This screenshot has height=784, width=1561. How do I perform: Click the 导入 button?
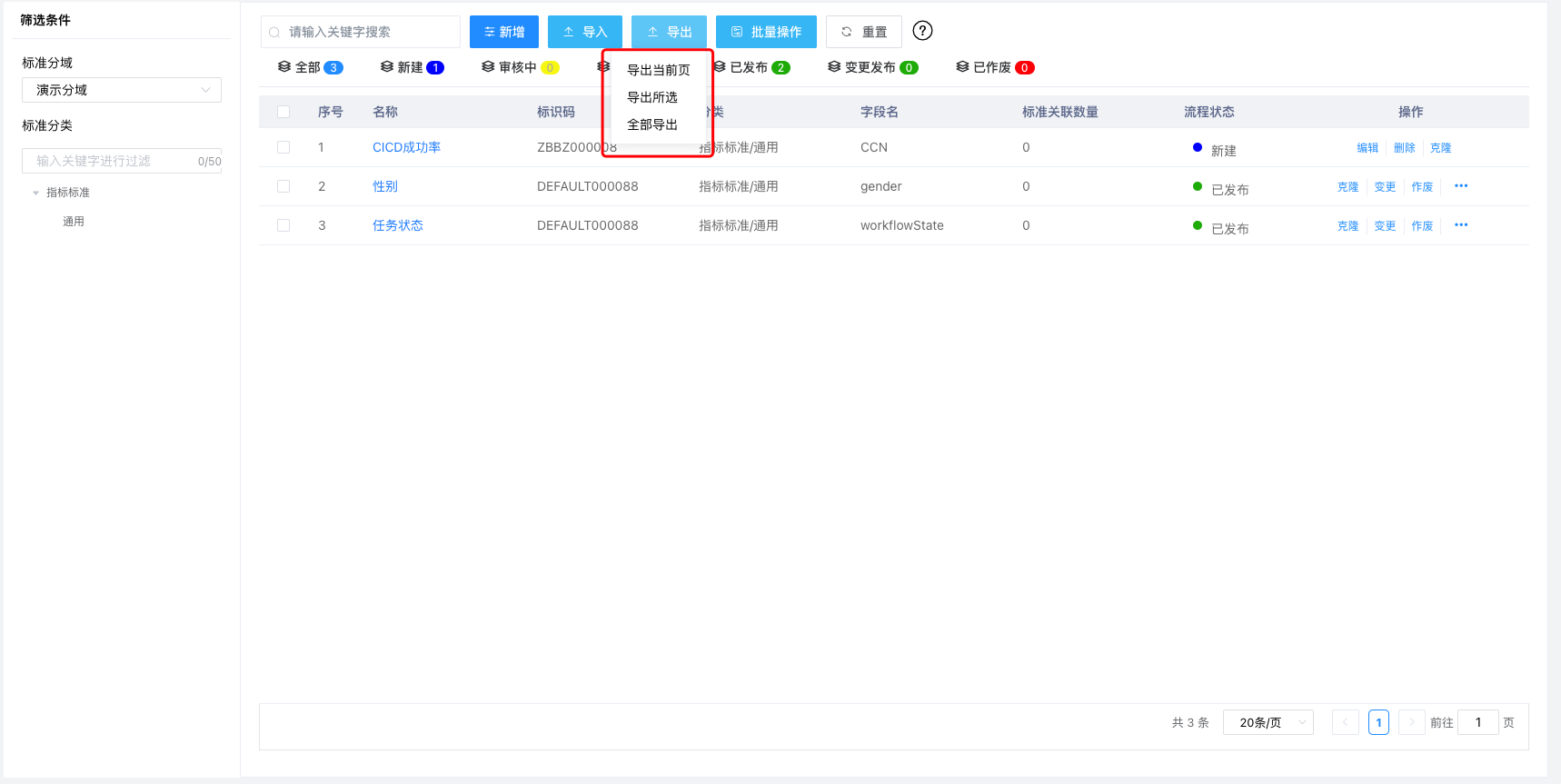pos(585,32)
